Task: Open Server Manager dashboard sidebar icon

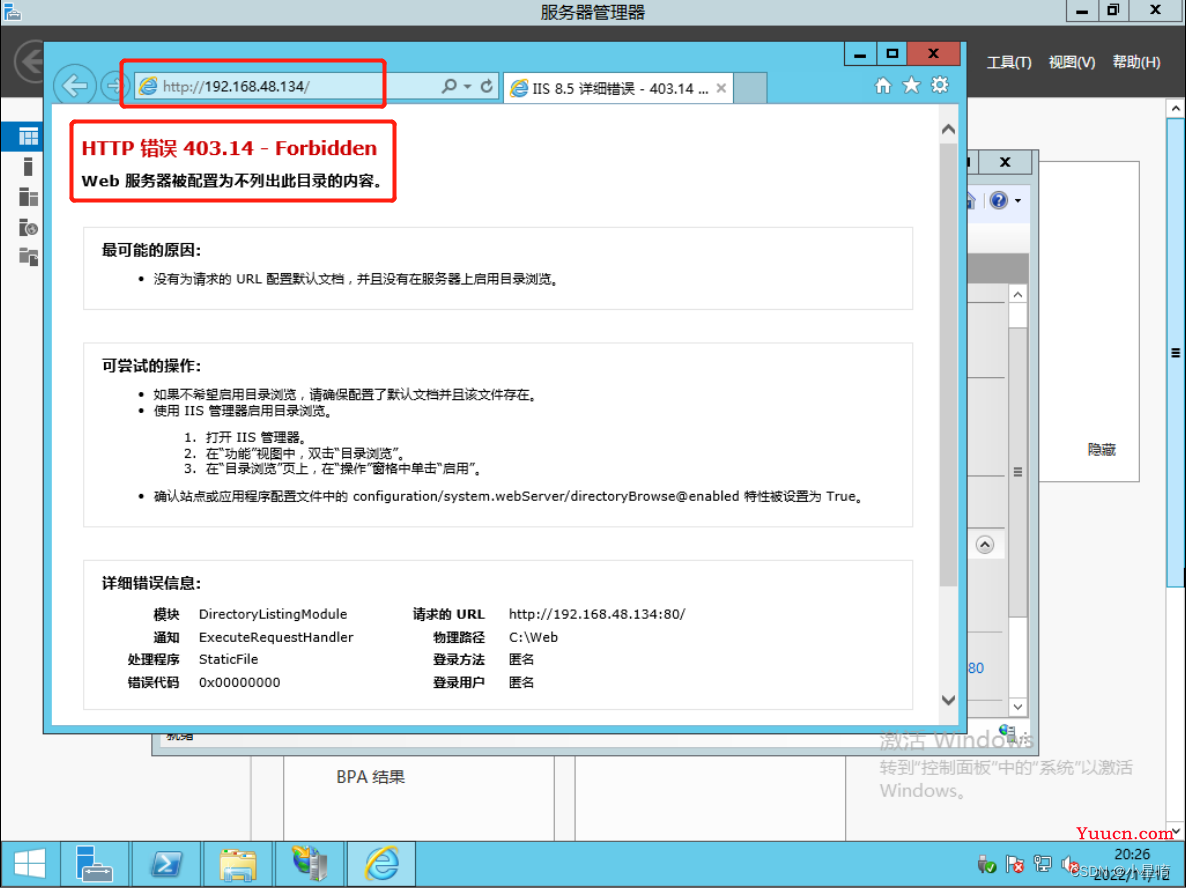Action: (28, 137)
